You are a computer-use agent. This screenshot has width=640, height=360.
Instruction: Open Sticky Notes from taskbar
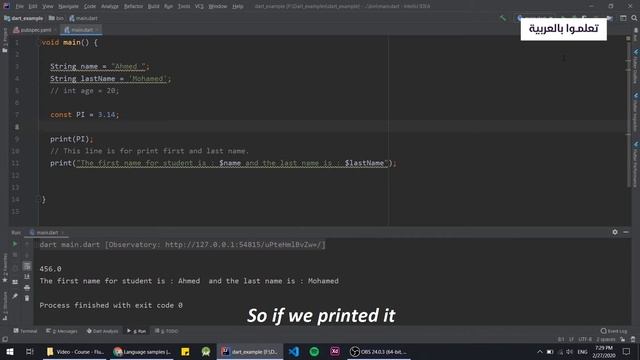pyautogui.click(x=185, y=351)
